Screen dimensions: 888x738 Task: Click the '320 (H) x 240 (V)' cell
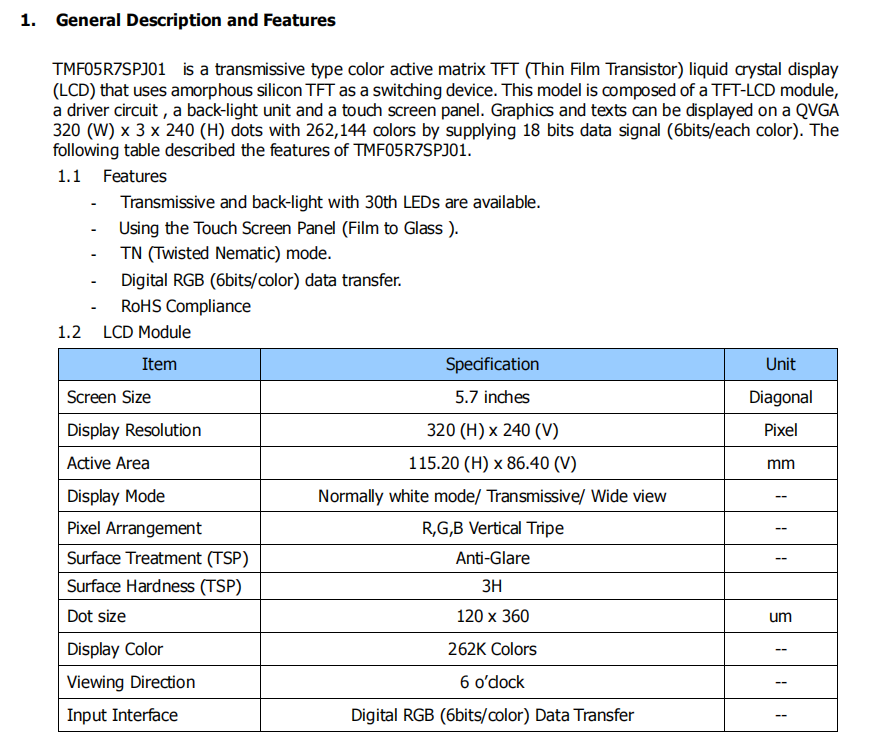(x=492, y=430)
